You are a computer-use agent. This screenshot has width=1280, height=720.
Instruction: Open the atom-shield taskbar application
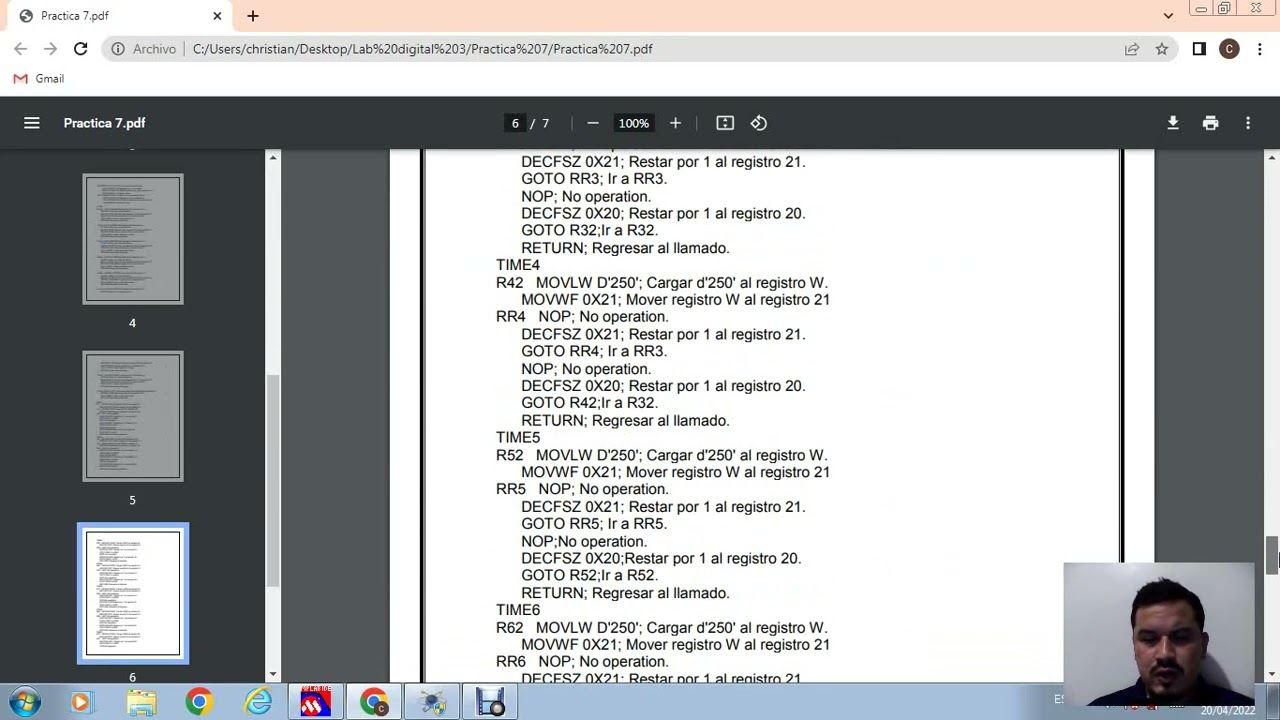pyautogui.click(x=433, y=703)
